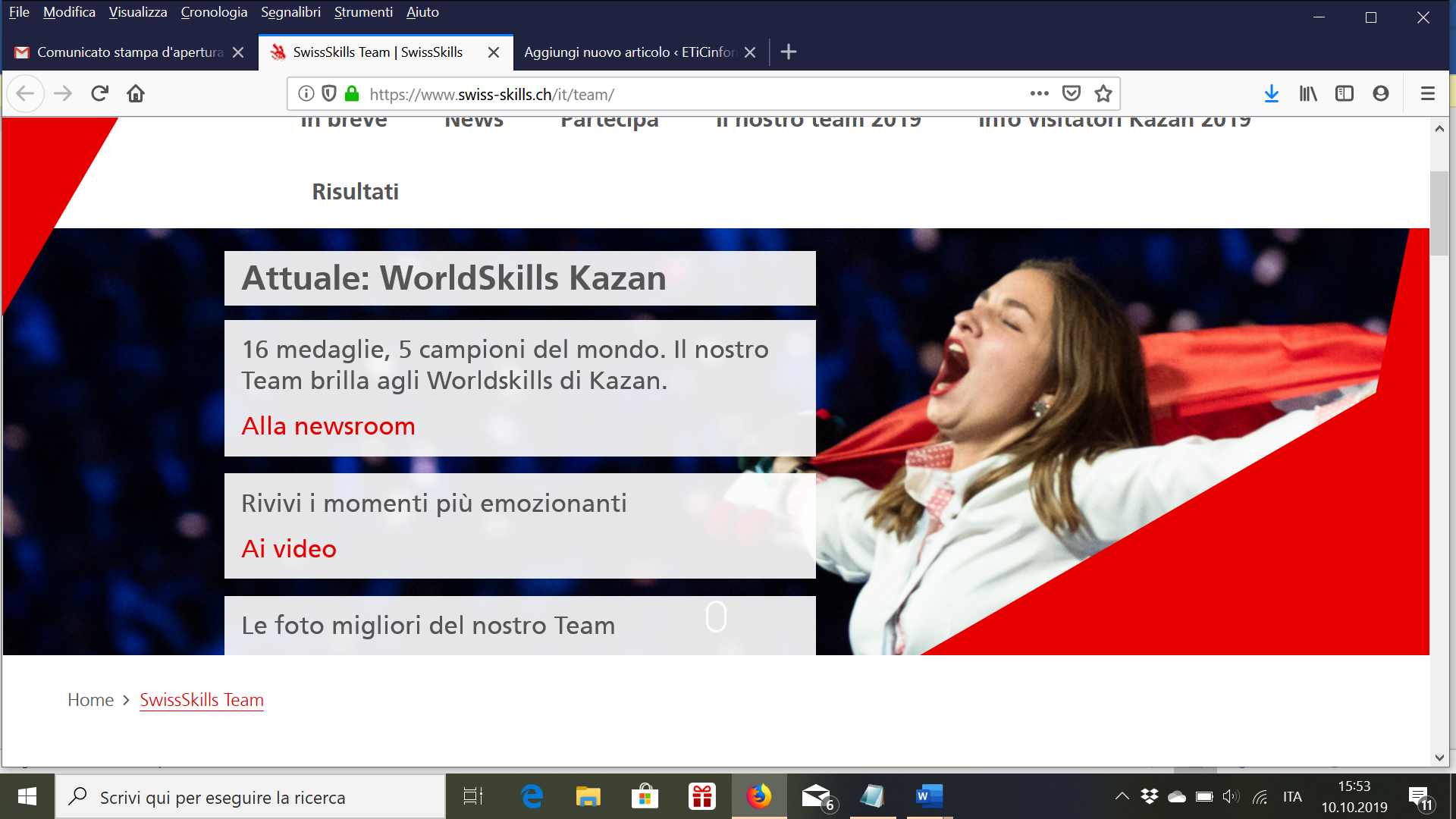Open the Aiuto menu

tap(422, 12)
